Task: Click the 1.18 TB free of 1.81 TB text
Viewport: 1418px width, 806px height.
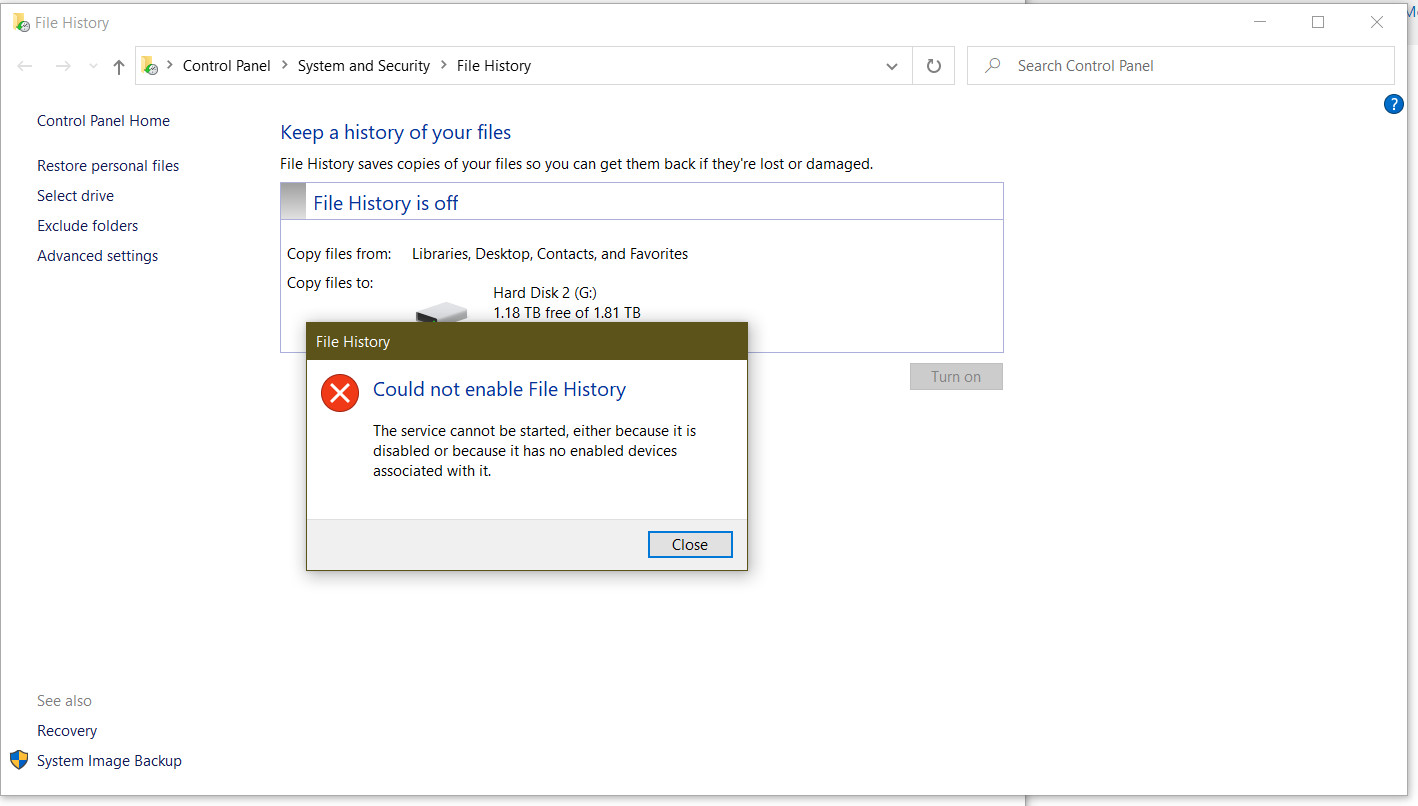Action: coord(567,313)
